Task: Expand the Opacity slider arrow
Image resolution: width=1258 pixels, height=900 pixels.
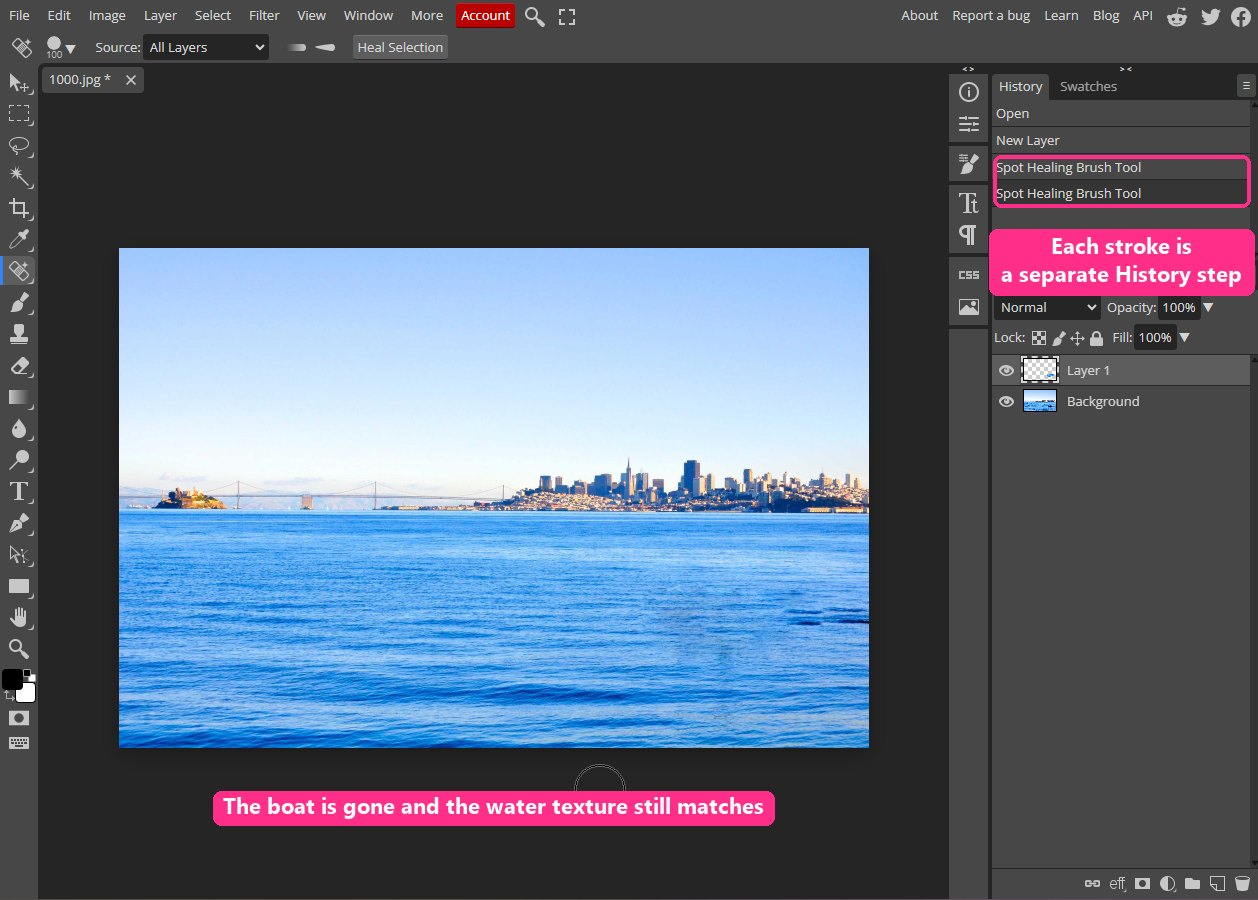Action: [x=1208, y=308]
